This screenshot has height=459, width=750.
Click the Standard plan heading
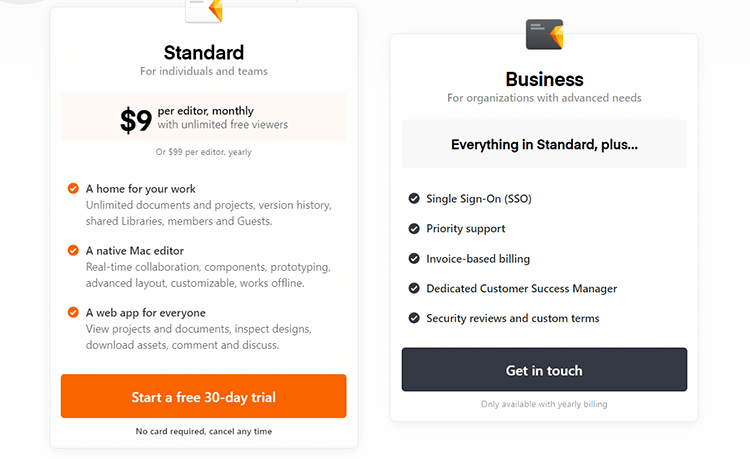204,53
